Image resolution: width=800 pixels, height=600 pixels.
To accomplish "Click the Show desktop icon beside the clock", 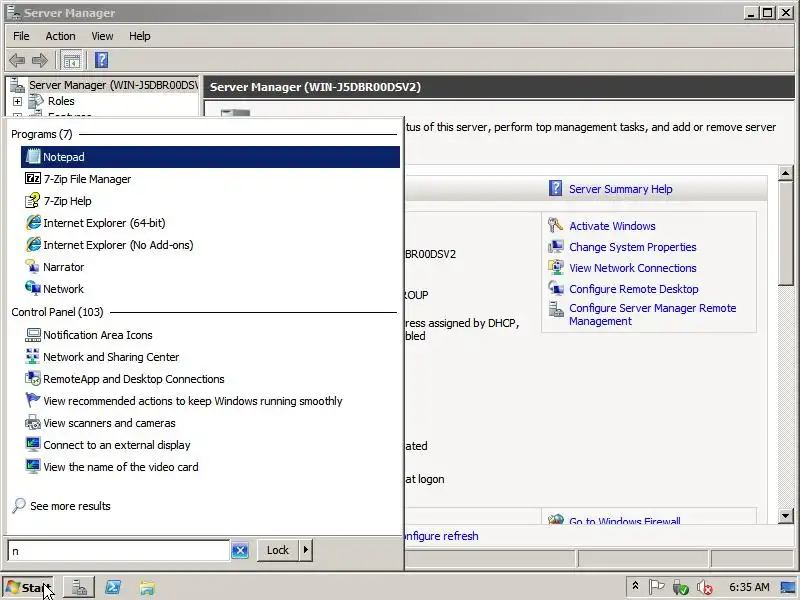I will click(x=788, y=587).
